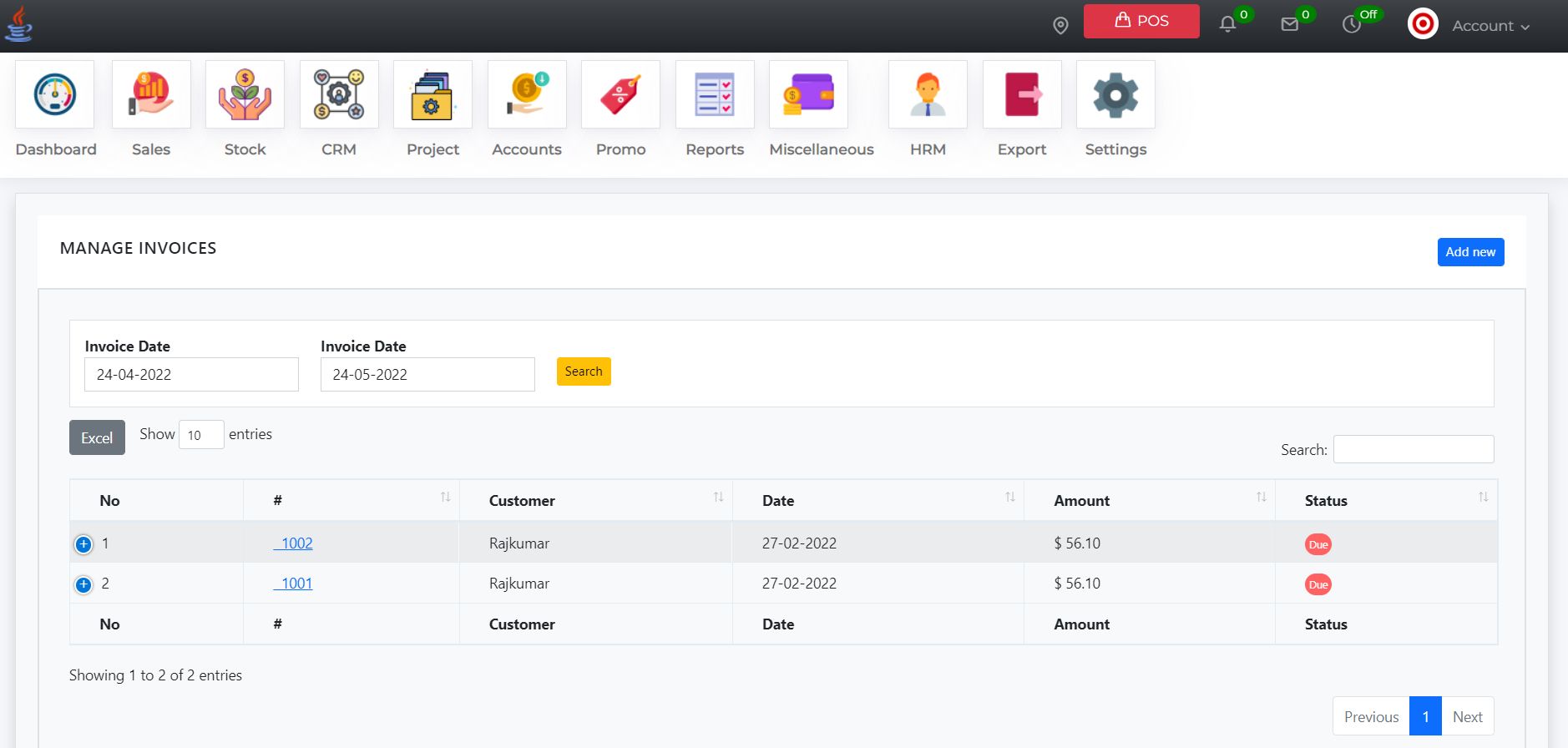Image resolution: width=1568 pixels, height=748 pixels.
Task: Click the location pin icon
Action: (1060, 26)
